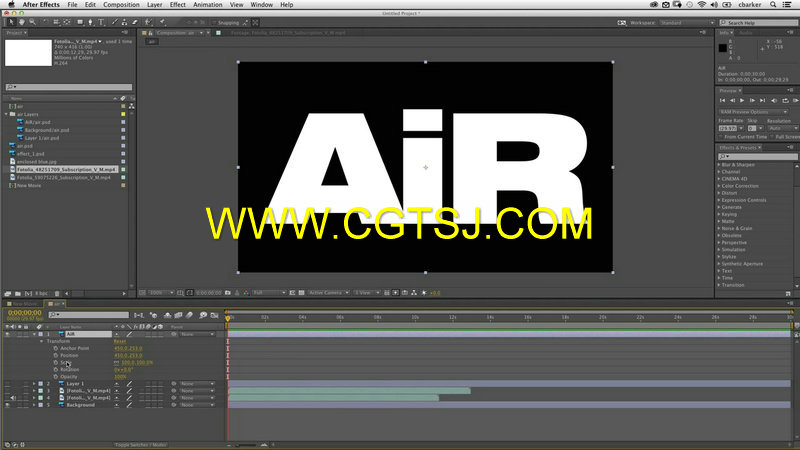This screenshot has height=450, width=800.
Task: Select the Zoom magnifier tool
Action: [33, 22]
